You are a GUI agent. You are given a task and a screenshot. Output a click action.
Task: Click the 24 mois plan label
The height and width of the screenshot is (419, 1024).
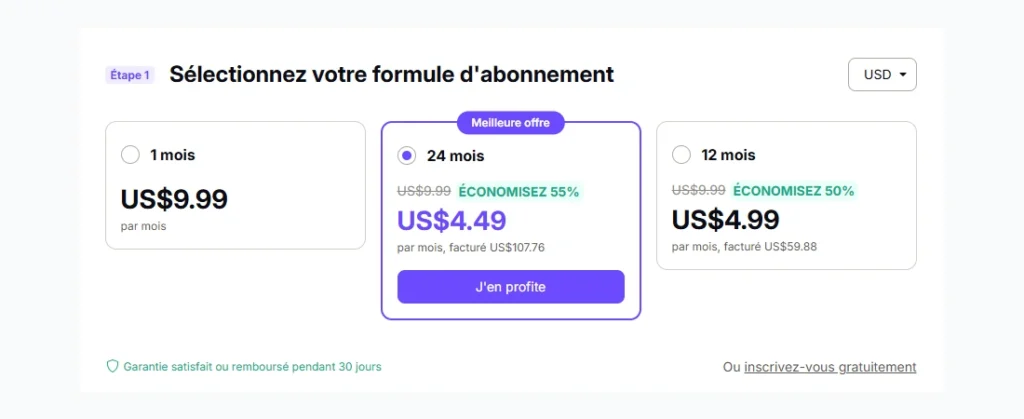(x=456, y=156)
